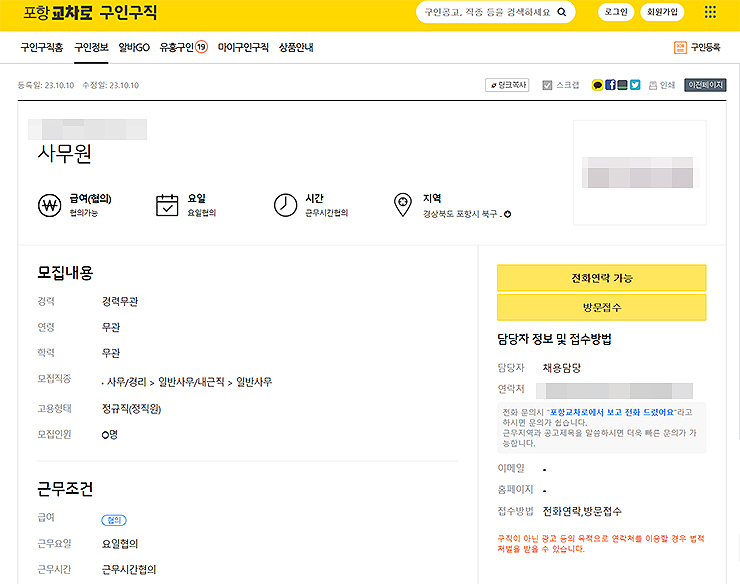
Task: Click the 방문접수 yellow button
Action: (x=602, y=307)
